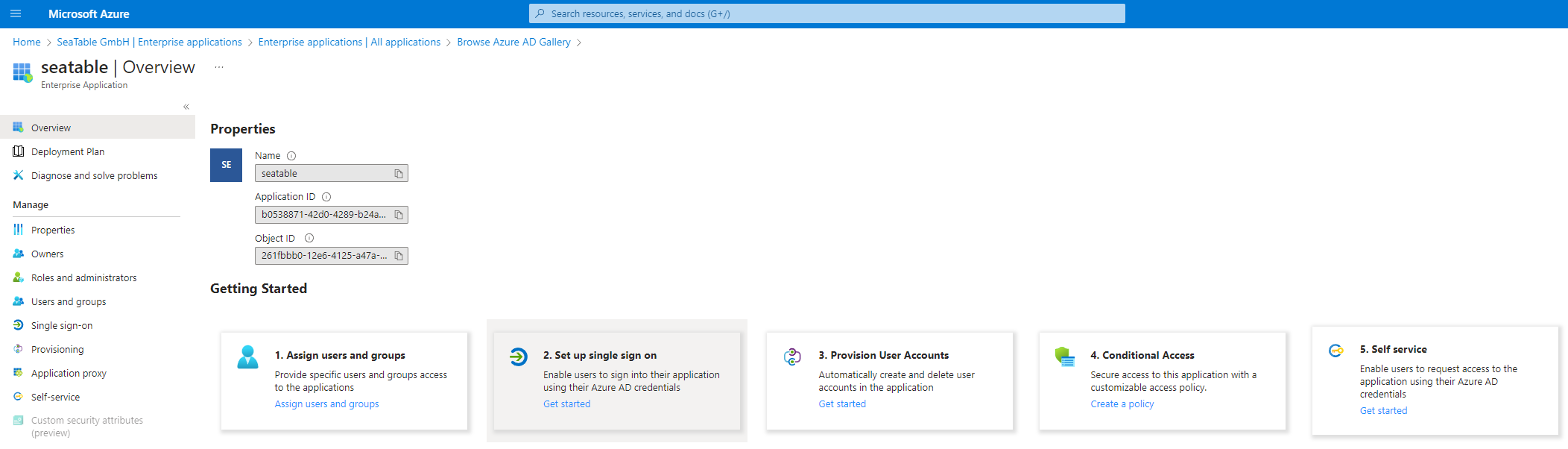Click the Microsoft Azure logo text
The height and width of the screenshot is (449, 1568).
tap(89, 13)
